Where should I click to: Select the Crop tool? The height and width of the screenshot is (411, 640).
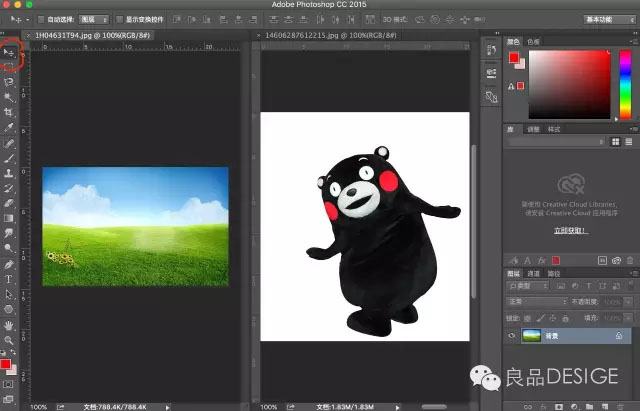(10, 113)
